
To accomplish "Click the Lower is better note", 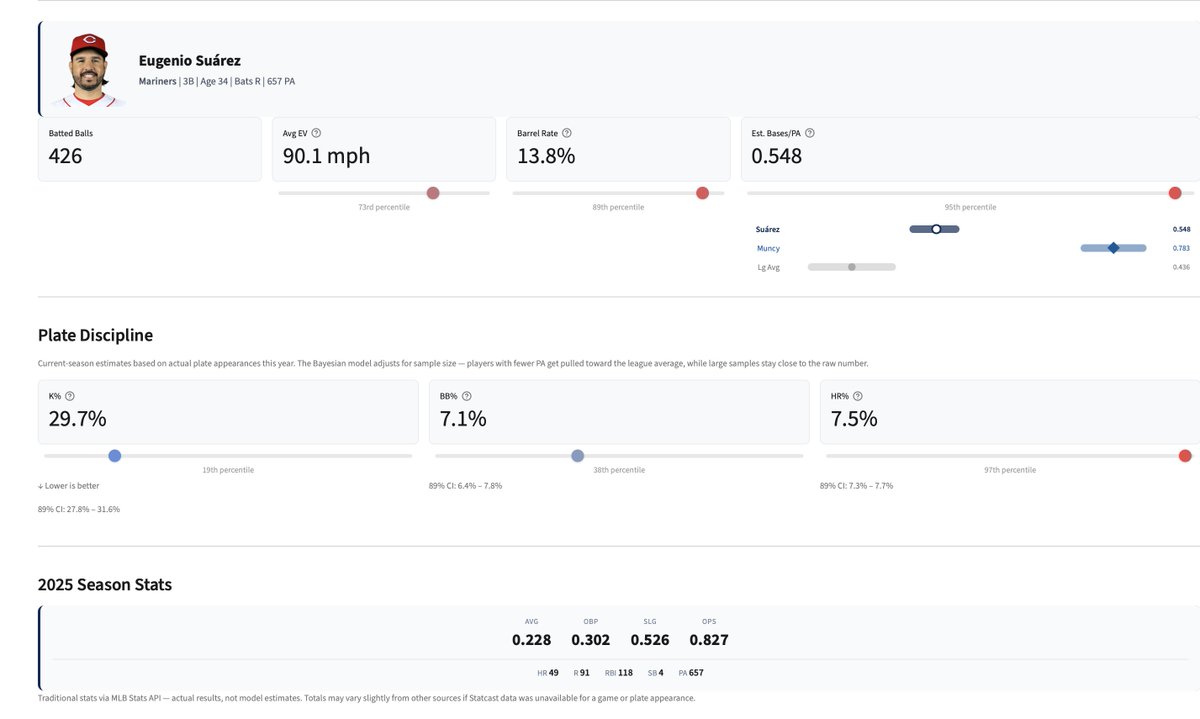I will coord(69,486).
